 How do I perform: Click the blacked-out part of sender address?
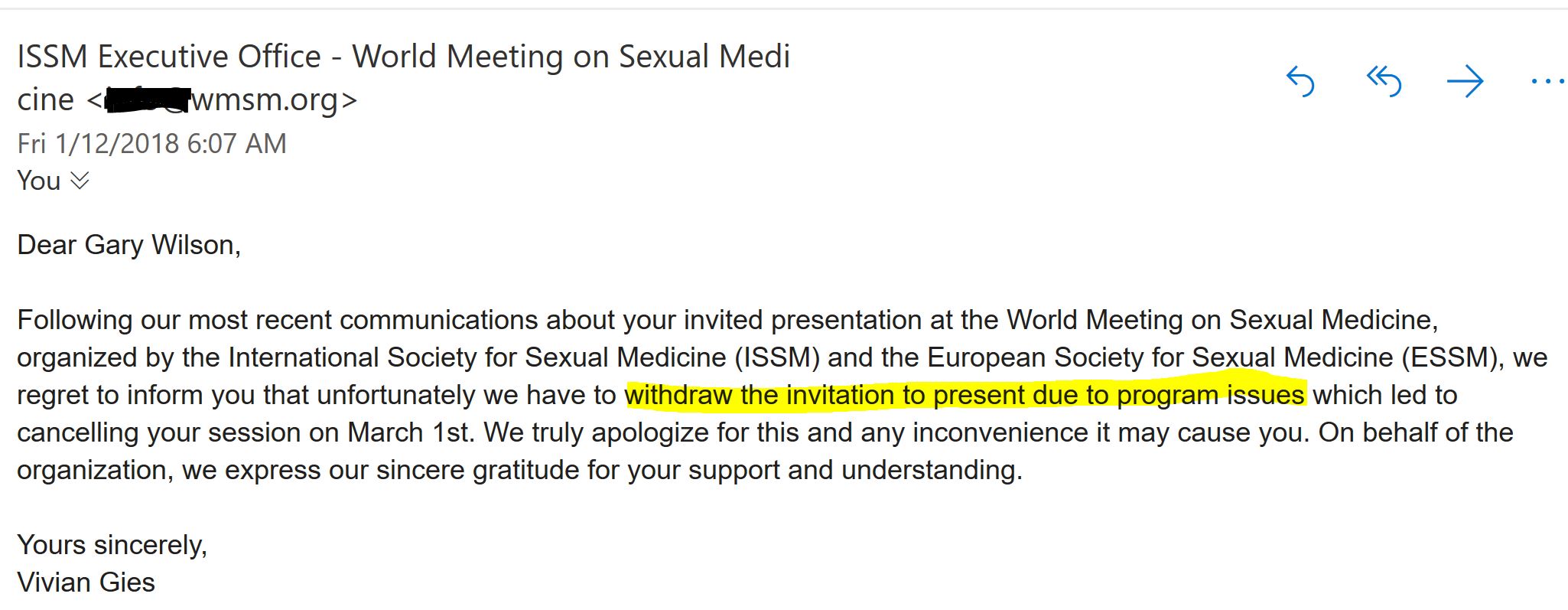pos(145,99)
